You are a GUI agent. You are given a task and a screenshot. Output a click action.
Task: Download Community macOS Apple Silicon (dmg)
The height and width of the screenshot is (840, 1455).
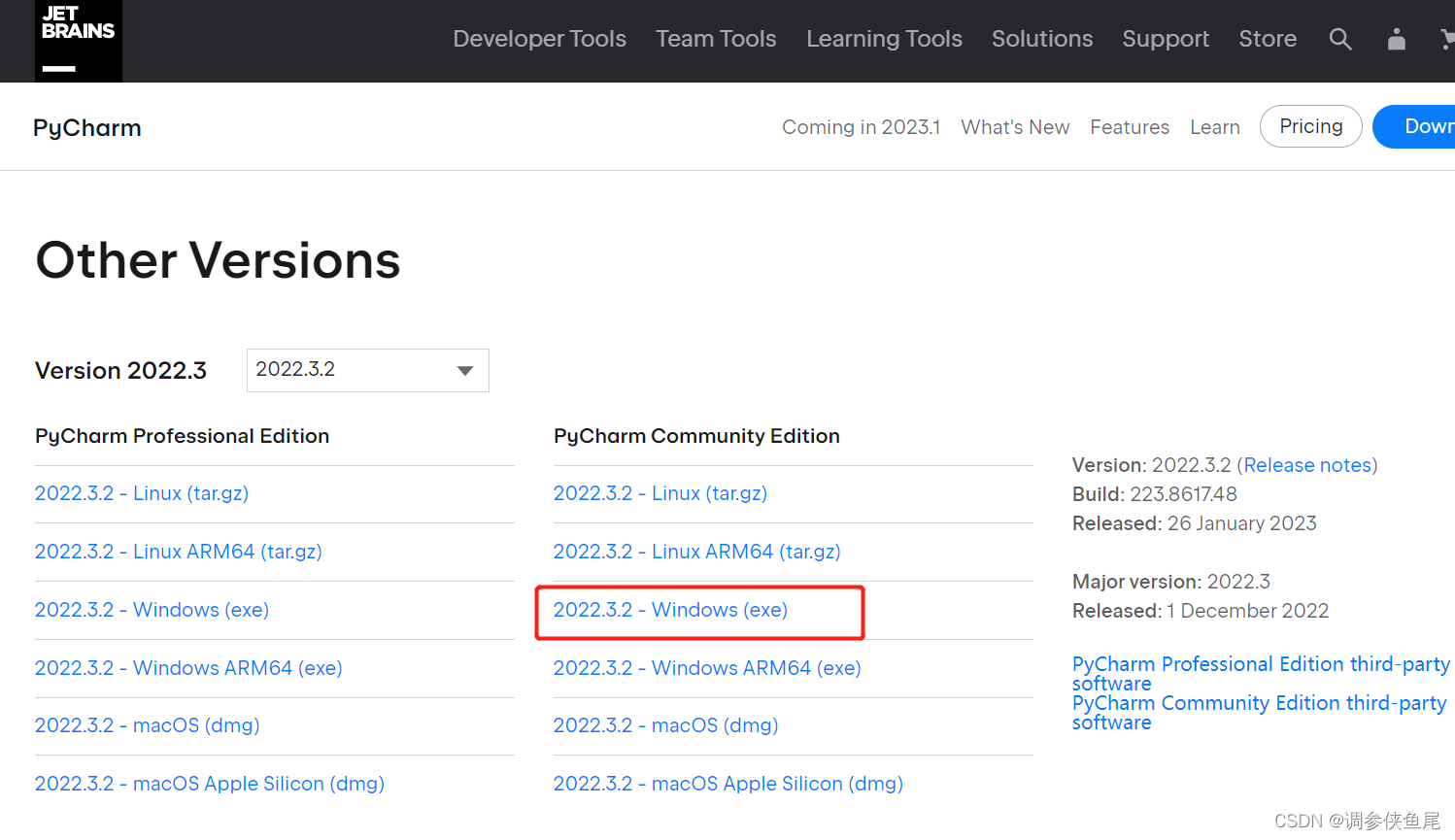point(727,784)
